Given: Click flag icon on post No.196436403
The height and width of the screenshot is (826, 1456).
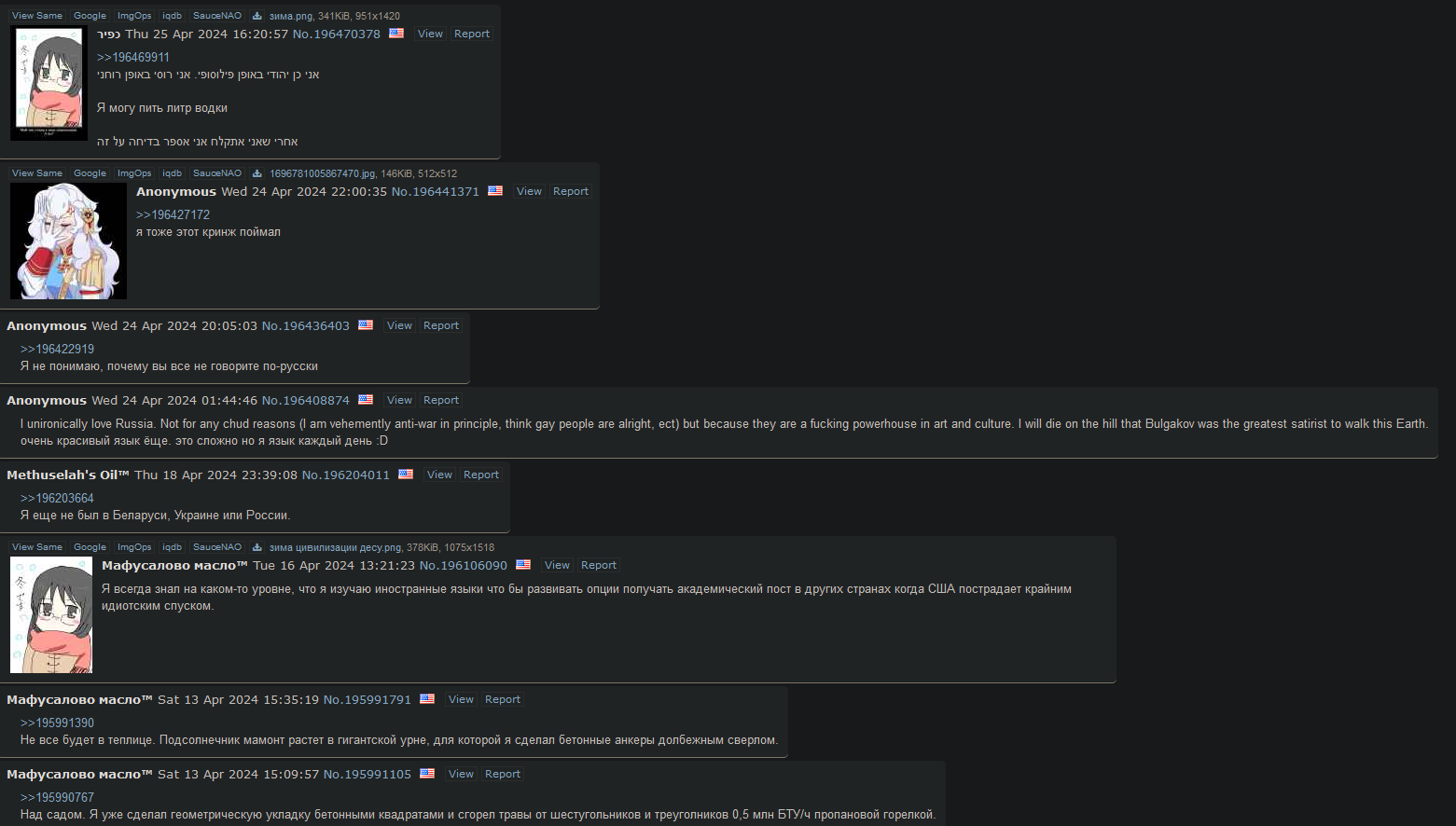Looking at the screenshot, I should (x=366, y=324).
